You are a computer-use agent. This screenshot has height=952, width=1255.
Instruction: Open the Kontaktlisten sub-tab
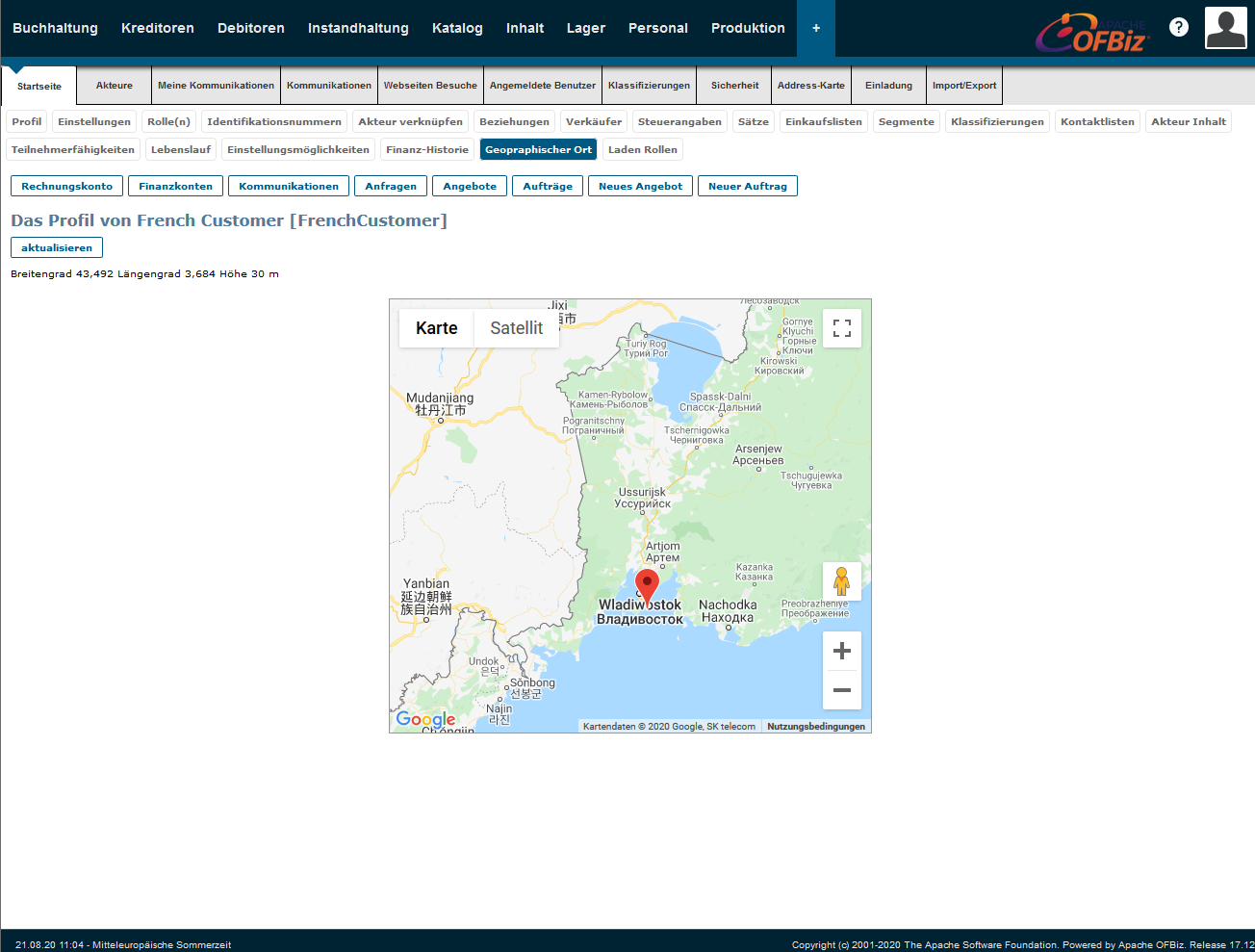1098,121
